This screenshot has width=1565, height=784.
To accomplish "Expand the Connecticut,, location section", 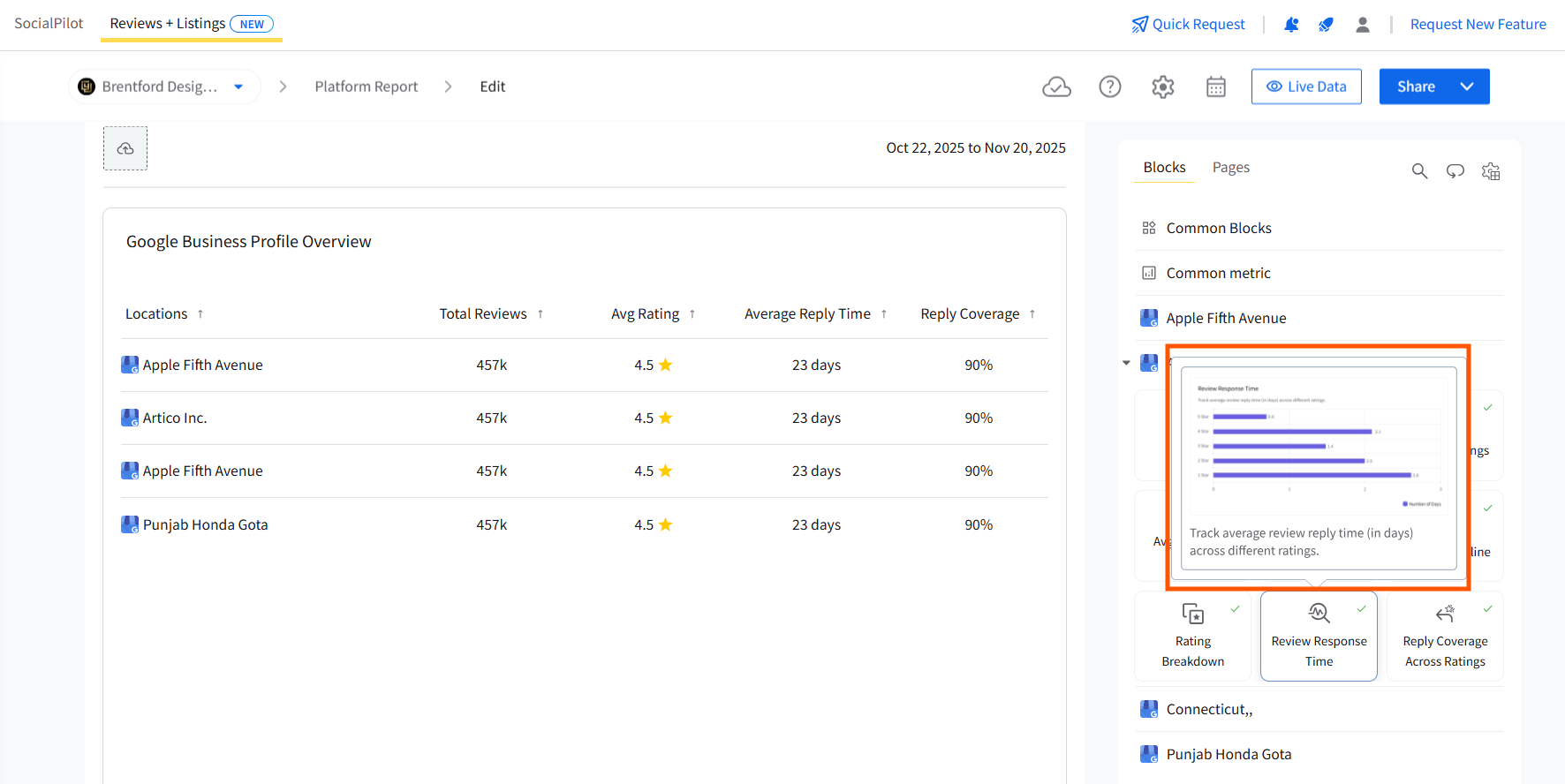I will 1319,709.
